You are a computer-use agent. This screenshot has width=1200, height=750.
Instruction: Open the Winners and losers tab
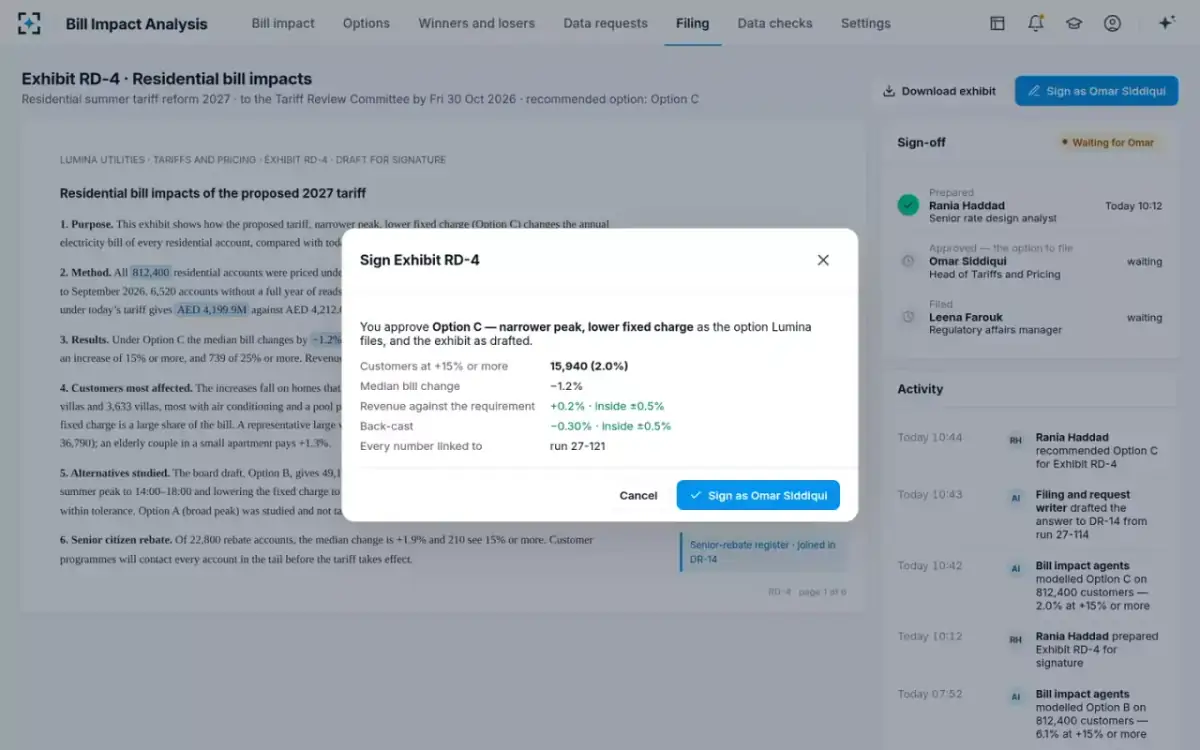(x=476, y=23)
